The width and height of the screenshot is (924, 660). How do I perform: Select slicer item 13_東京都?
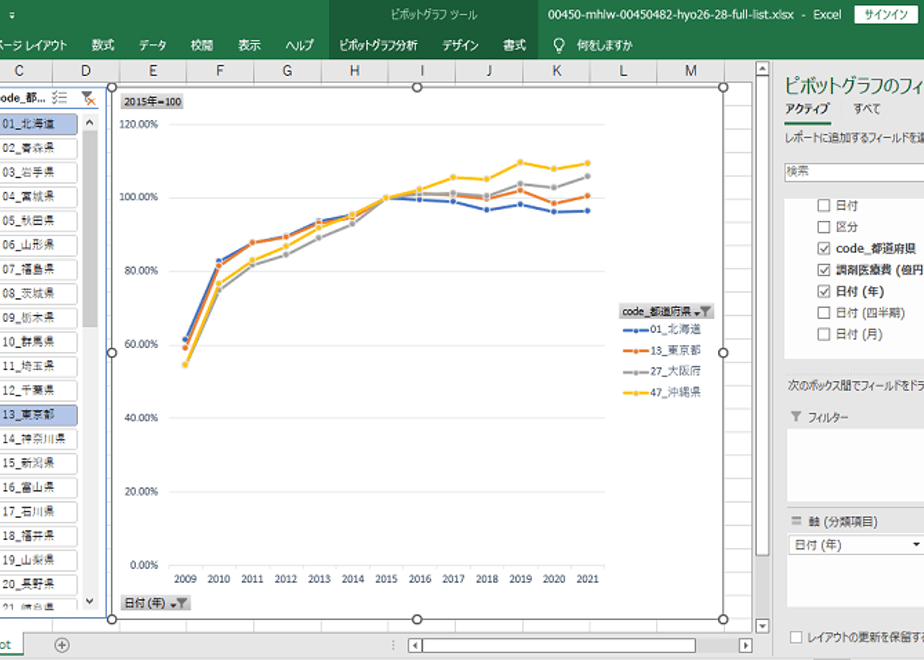click(x=38, y=415)
